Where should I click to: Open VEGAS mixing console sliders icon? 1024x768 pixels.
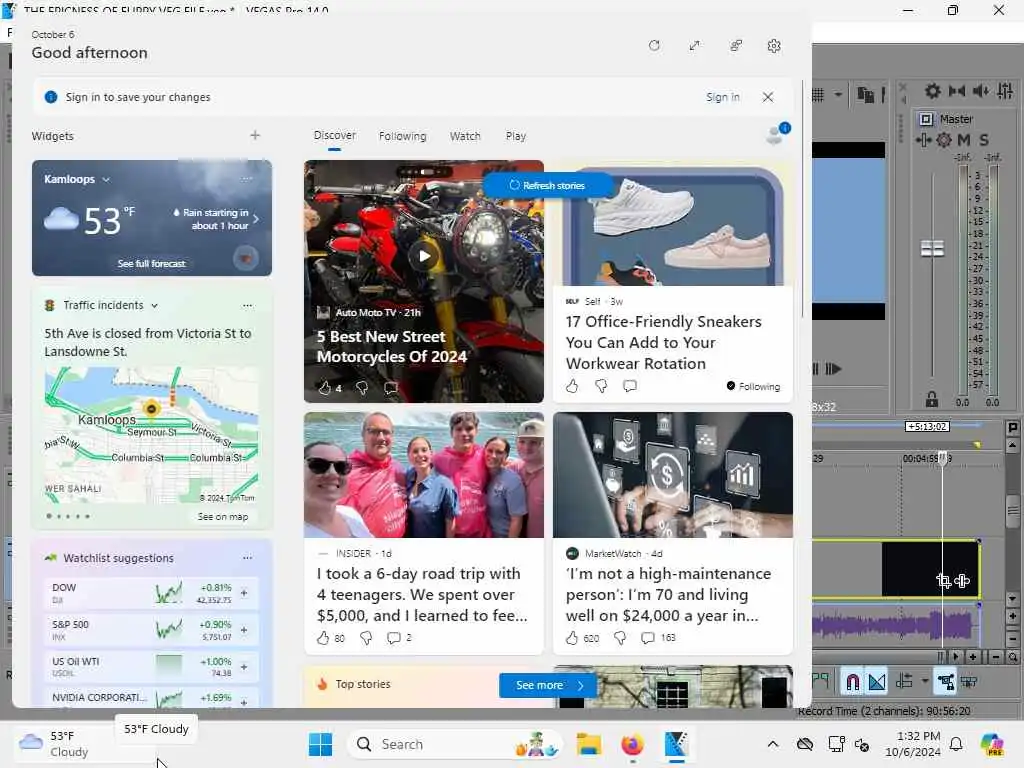pos(1006,91)
